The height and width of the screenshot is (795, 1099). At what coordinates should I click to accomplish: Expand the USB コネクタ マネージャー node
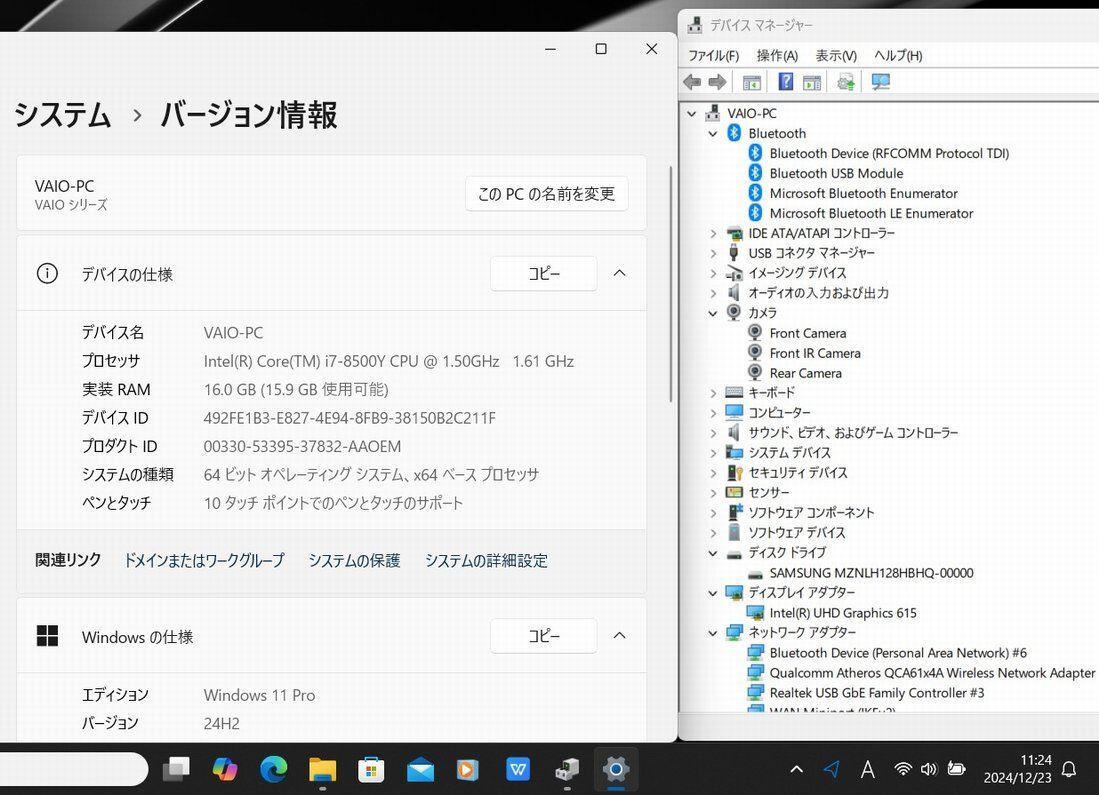[713, 253]
